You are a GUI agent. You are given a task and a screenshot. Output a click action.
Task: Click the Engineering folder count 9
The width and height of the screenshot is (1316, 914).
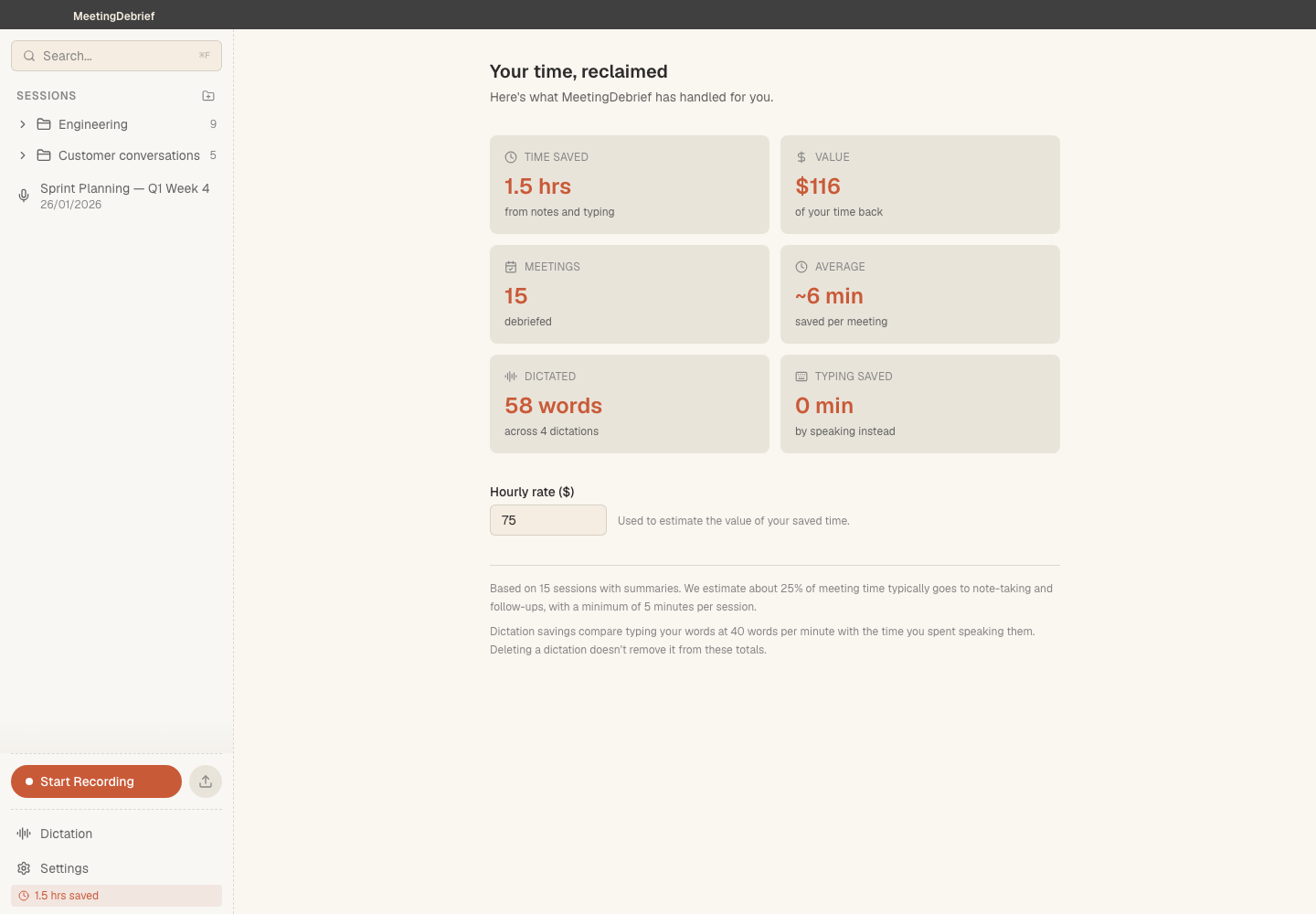[213, 124]
